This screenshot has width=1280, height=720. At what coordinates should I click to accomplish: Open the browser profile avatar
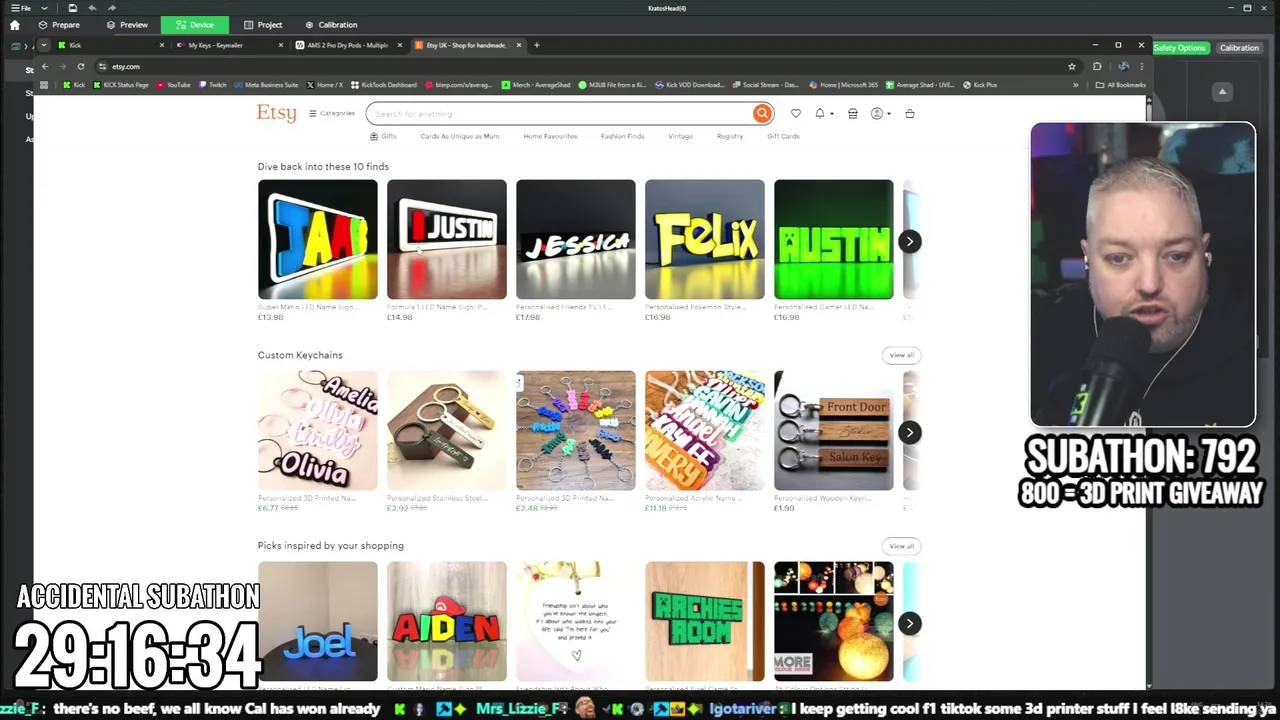[x=1123, y=66]
